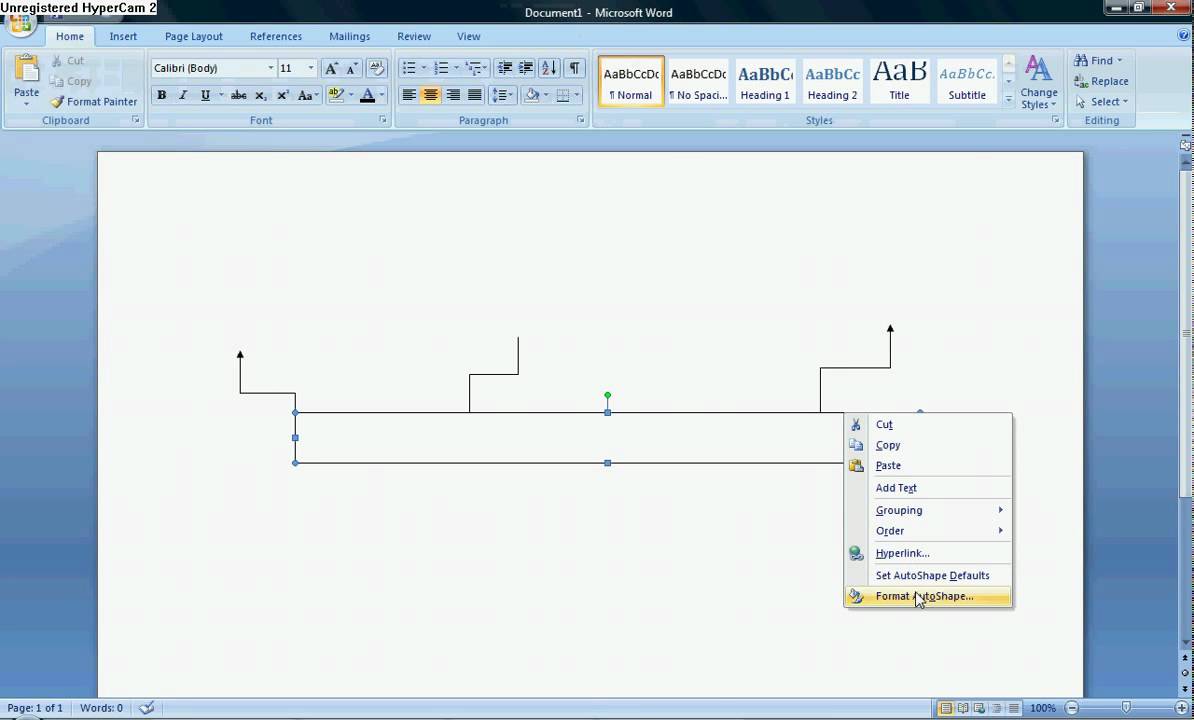Click the Increase Indent icon

(525, 68)
